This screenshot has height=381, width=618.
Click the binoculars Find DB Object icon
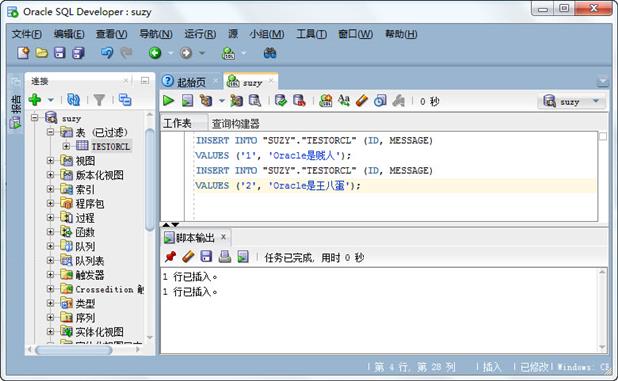pos(270,53)
